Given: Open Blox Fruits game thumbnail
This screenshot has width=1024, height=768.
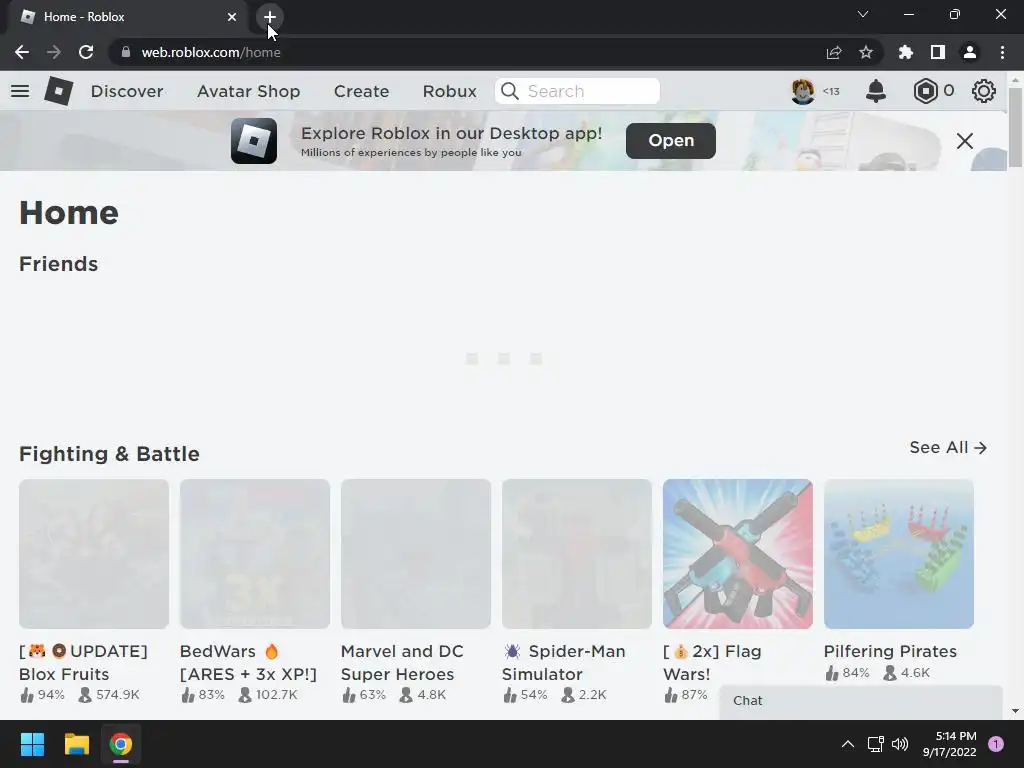Looking at the screenshot, I should click(x=93, y=554).
